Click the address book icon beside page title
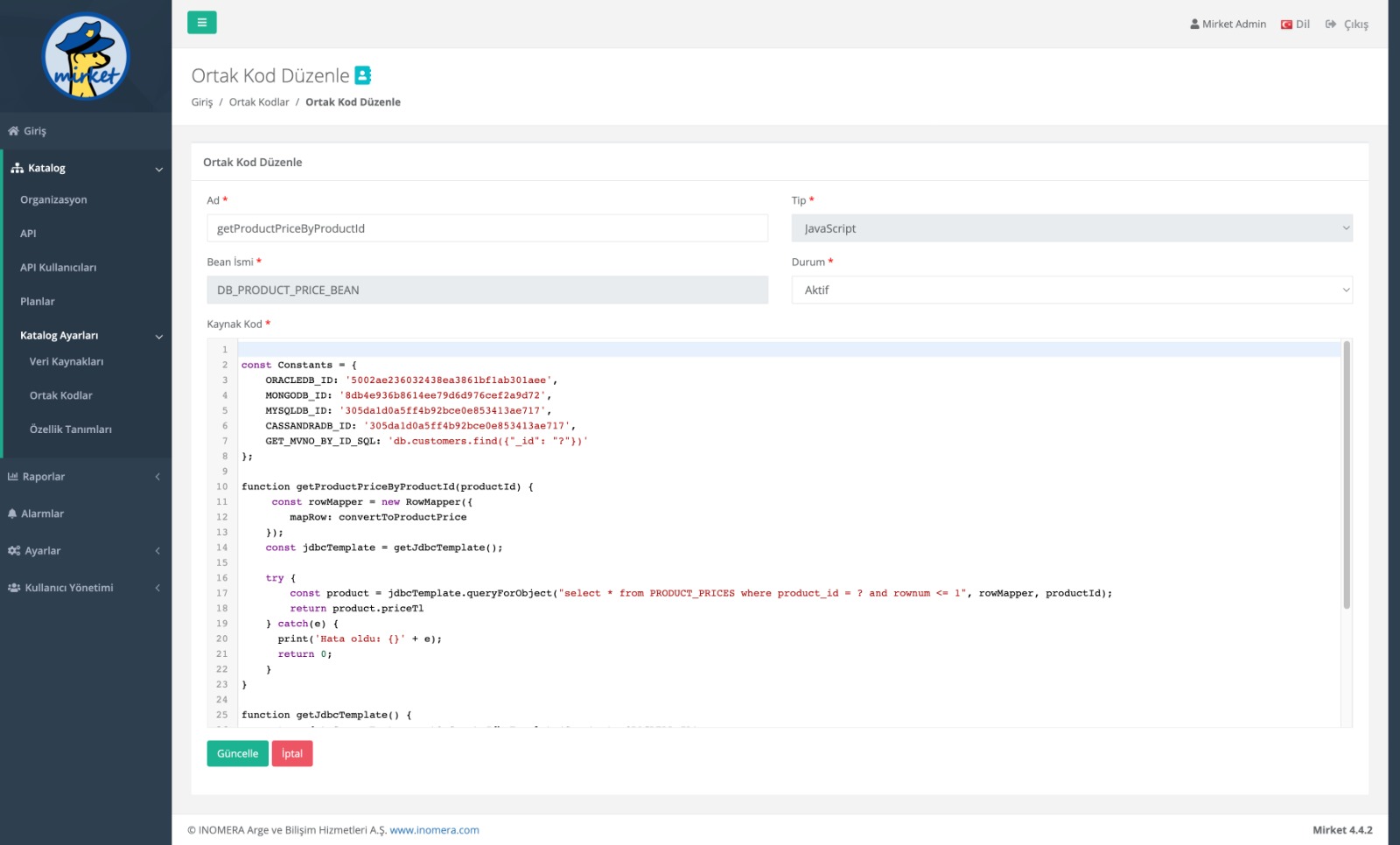The width and height of the screenshot is (1400, 845). click(x=363, y=75)
